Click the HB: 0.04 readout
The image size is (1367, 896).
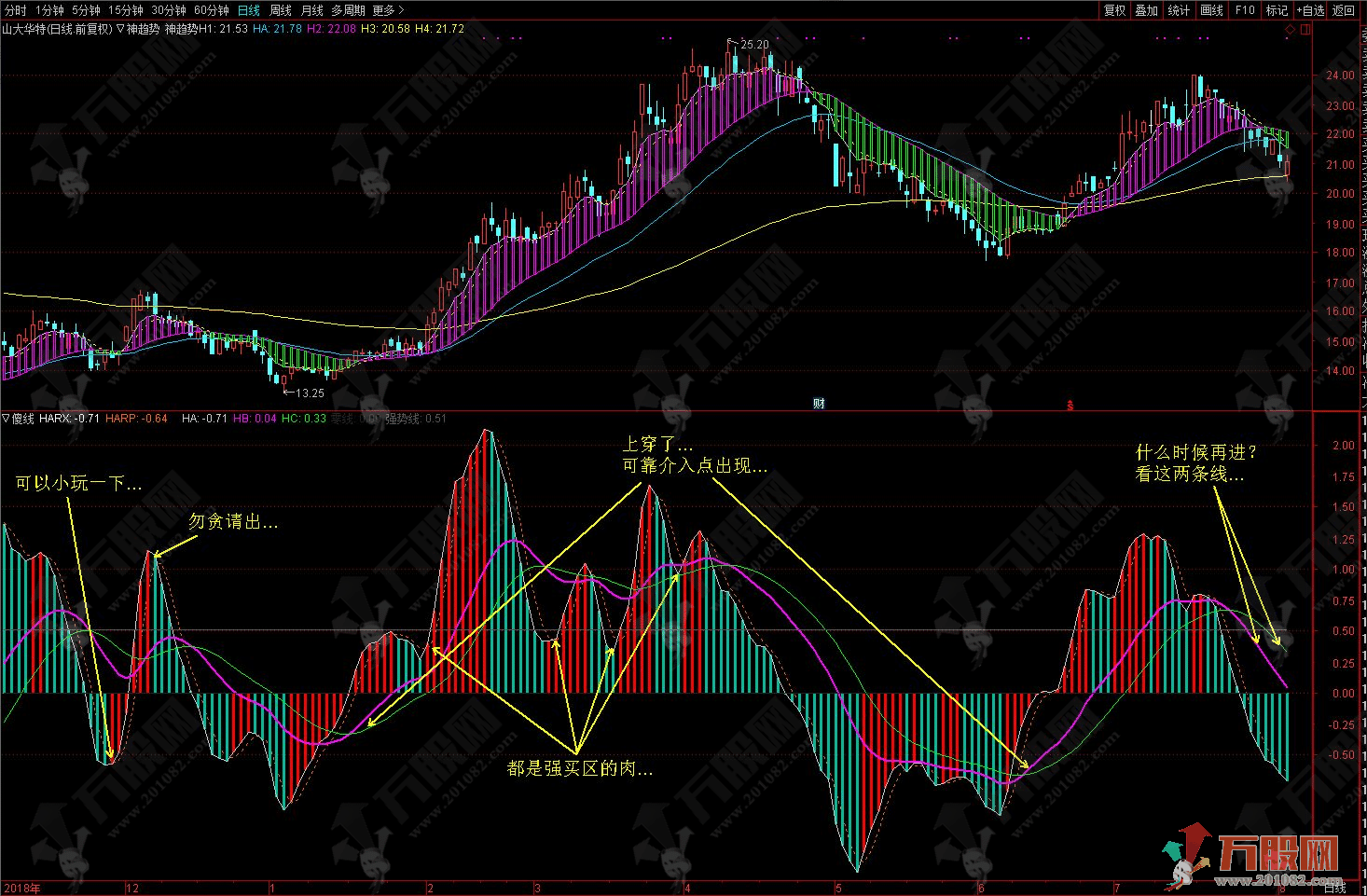click(255, 419)
